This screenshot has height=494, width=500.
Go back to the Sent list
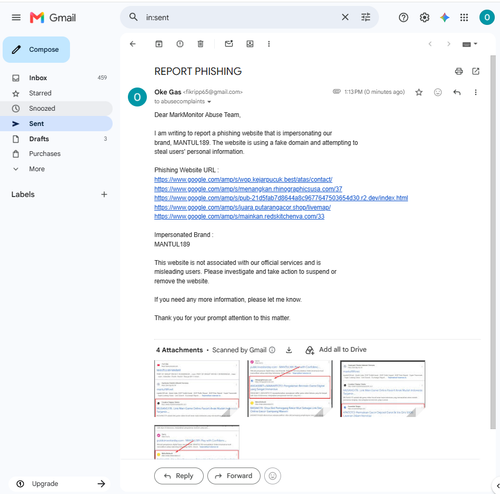coord(133,44)
